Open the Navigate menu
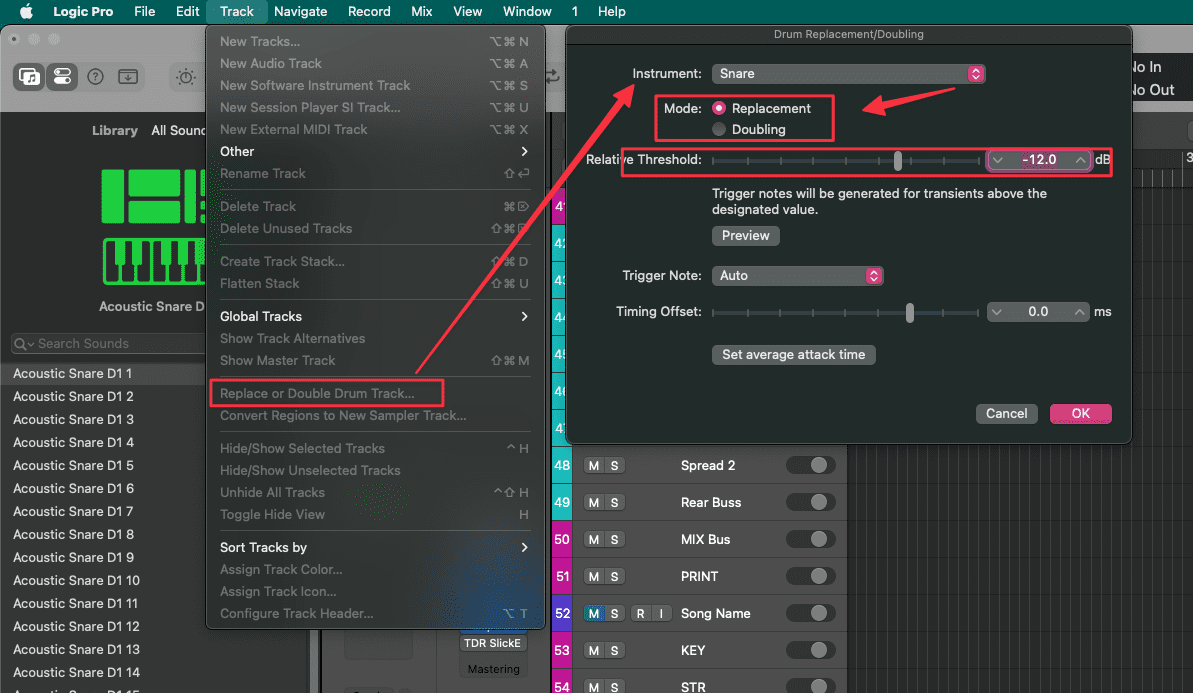The width and height of the screenshot is (1193, 693). (x=300, y=12)
